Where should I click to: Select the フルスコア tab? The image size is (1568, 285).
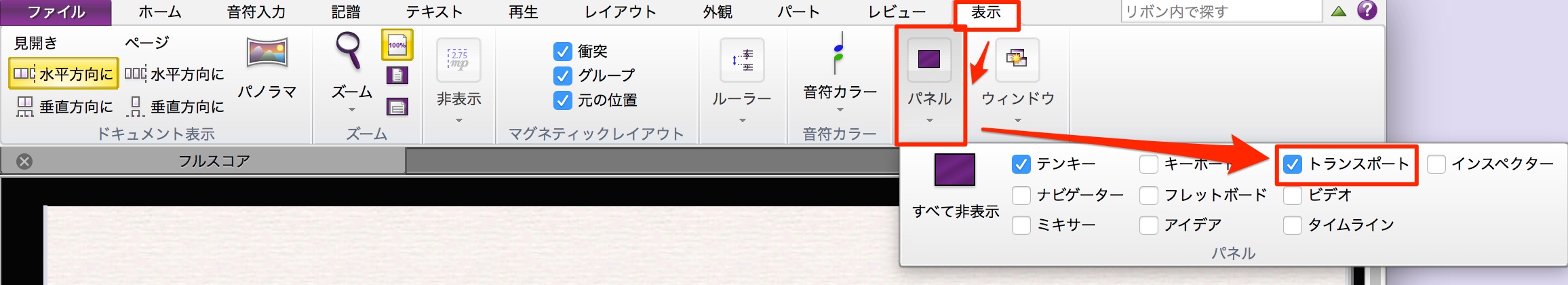point(203,161)
